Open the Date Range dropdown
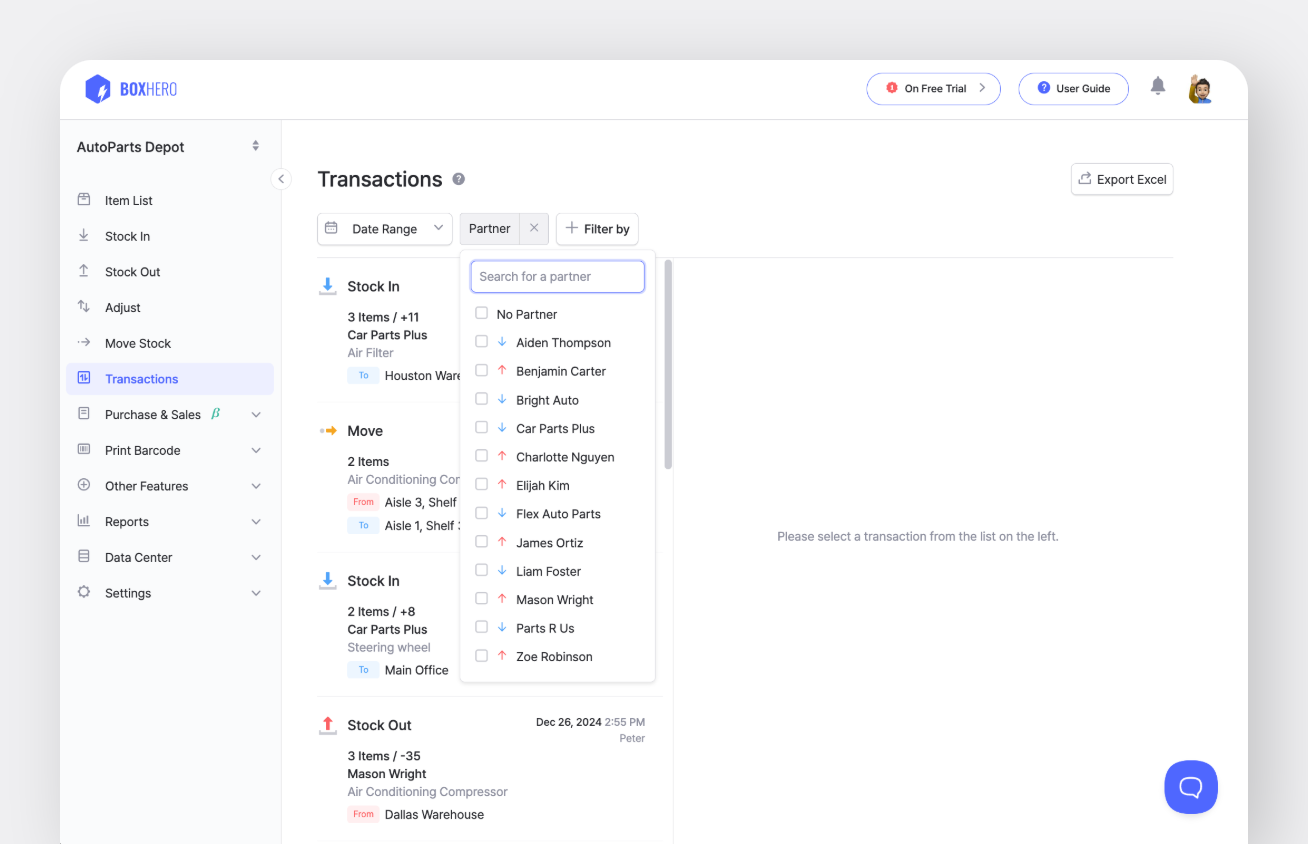 tap(385, 229)
